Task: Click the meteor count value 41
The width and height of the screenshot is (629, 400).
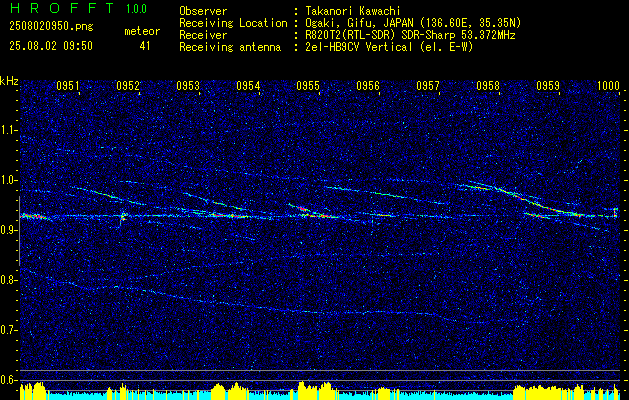Action: pyautogui.click(x=144, y=46)
